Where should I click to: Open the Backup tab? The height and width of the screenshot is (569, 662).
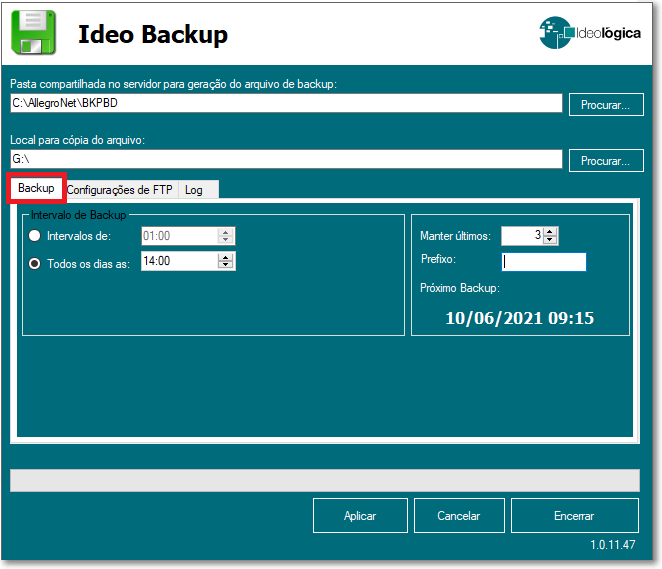(36, 188)
